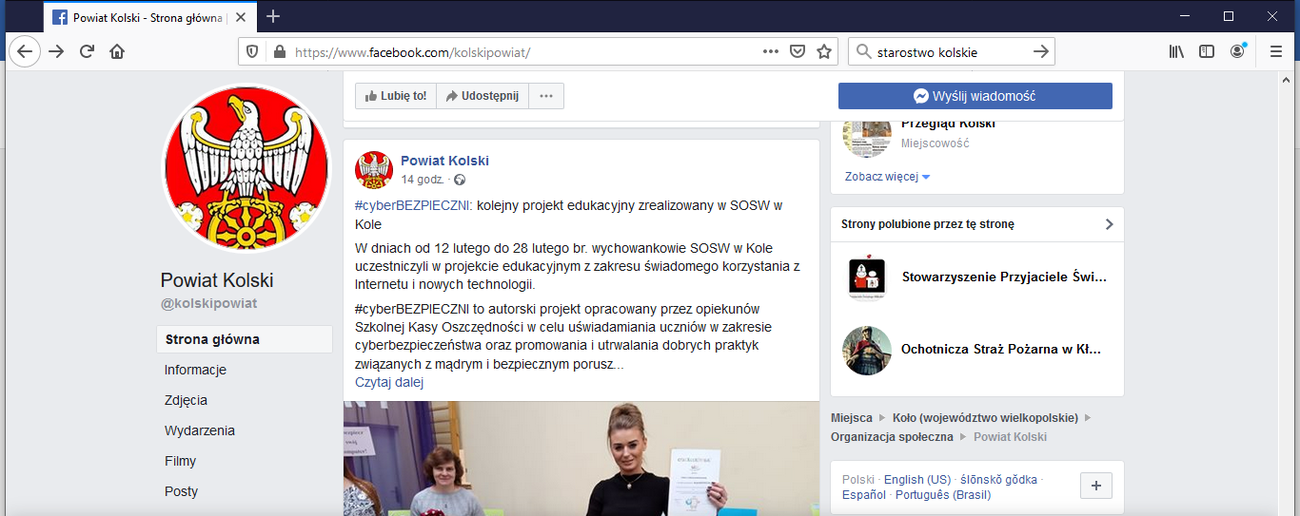Save page to Pocket
1300x516 pixels.
tap(797, 51)
